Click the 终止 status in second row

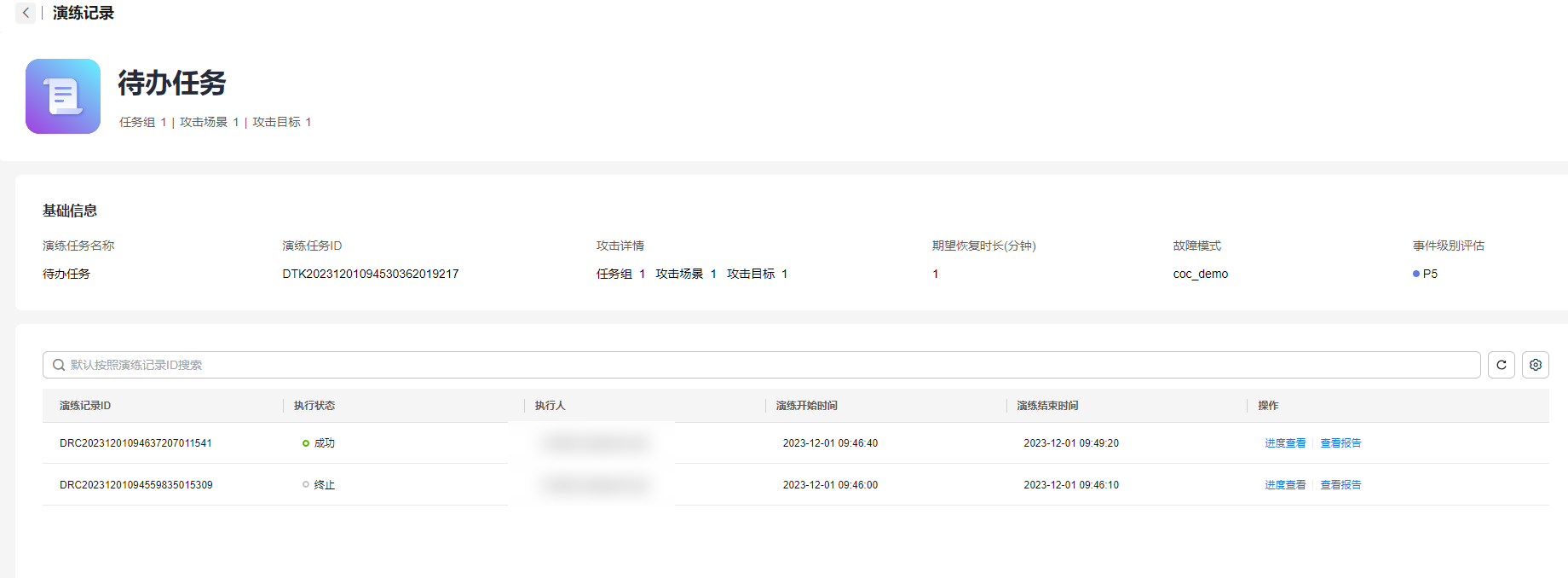pyautogui.click(x=319, y=485)
